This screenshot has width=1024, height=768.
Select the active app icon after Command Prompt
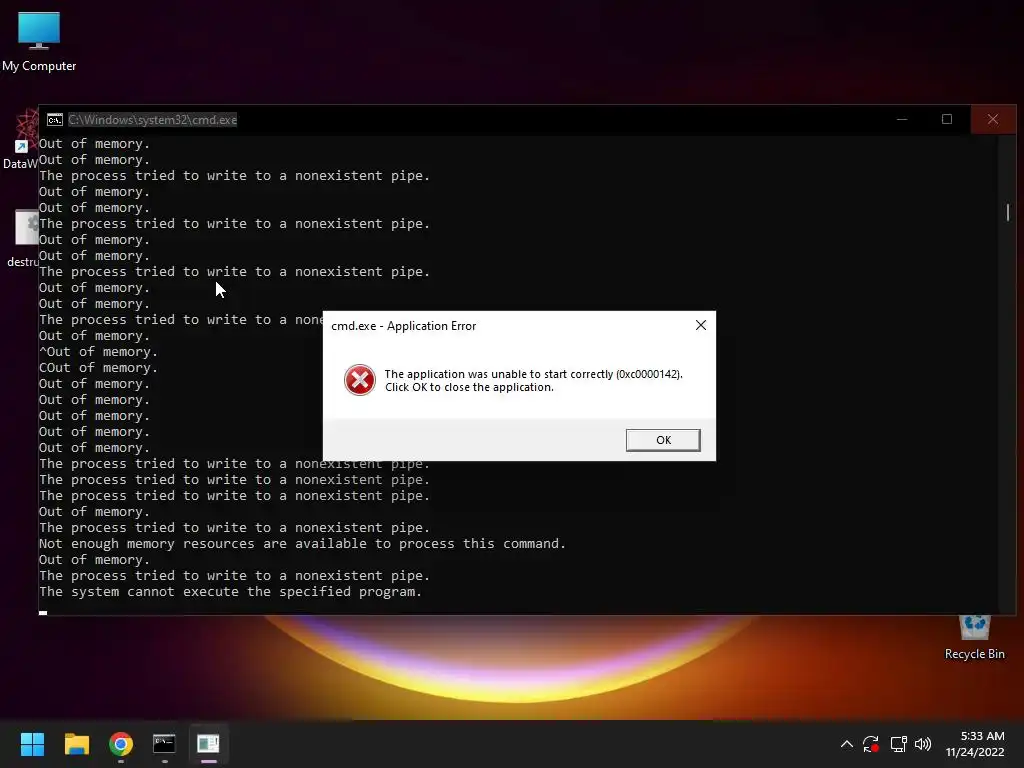(208, 744)
